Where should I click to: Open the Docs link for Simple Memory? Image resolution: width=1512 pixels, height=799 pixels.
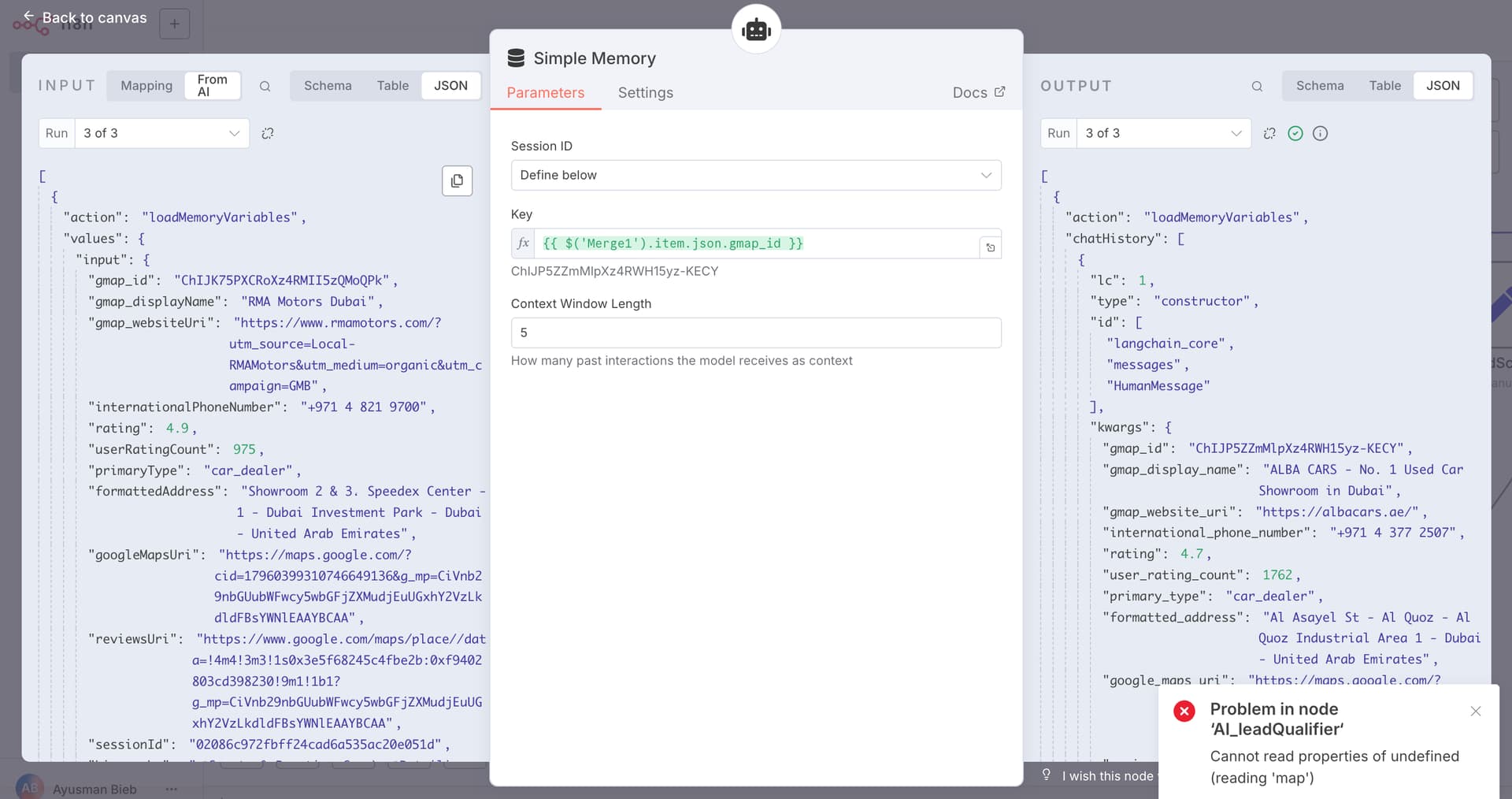click(x=978, y=92)
